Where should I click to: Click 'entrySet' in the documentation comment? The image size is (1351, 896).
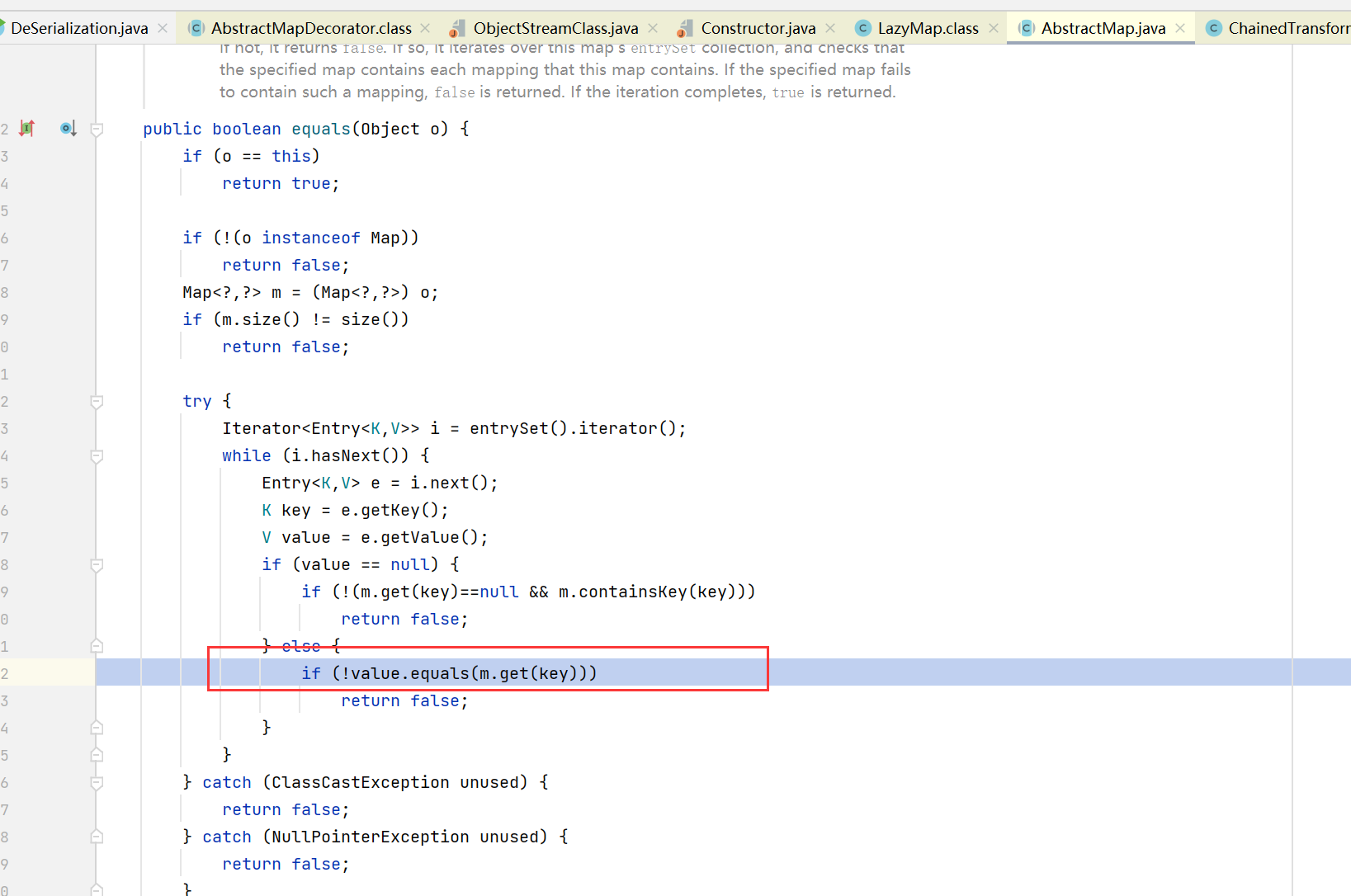click(x=664, y=49)
